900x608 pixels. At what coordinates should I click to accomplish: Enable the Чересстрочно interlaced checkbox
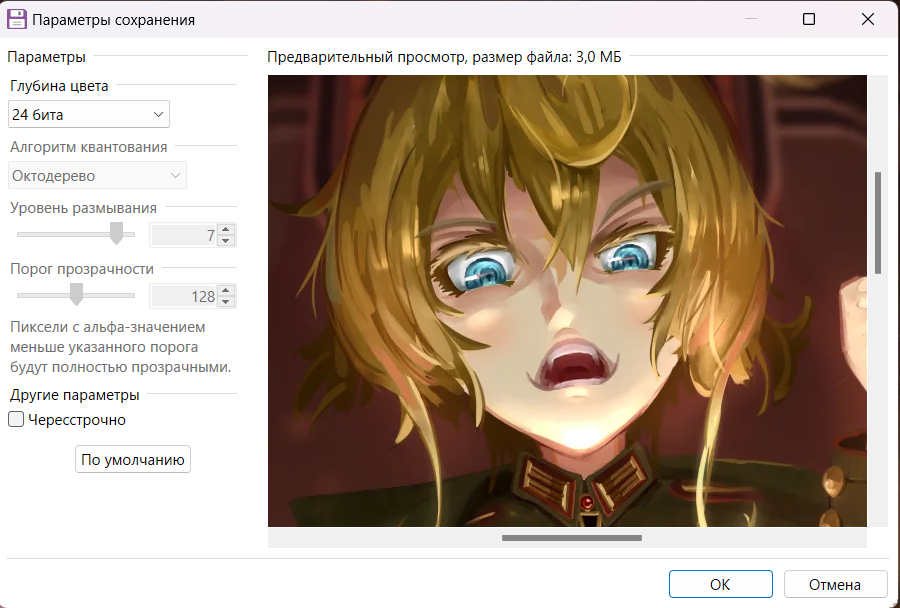tap(16, 420)
